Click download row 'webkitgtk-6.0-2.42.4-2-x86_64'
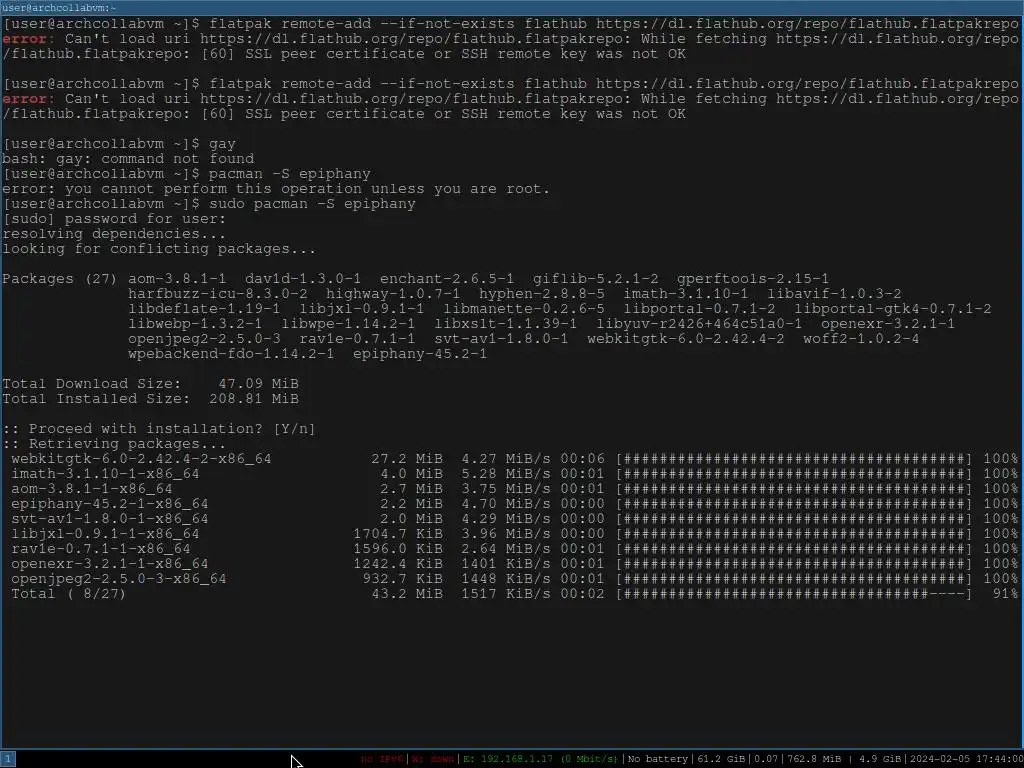Screen dimensions: 1024x768 (x=514, y=459)
